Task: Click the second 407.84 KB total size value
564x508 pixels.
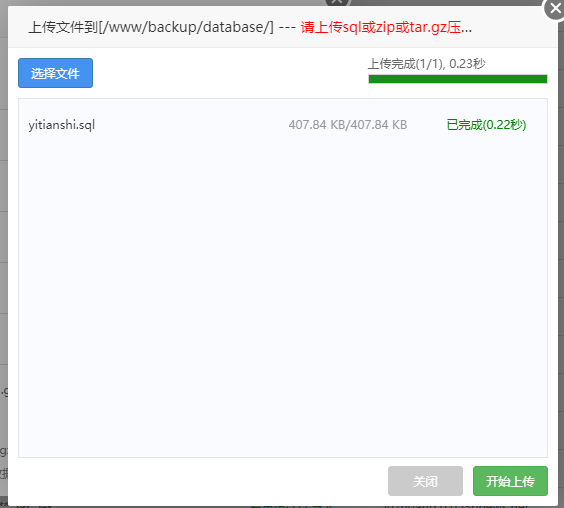Action: point(379,125)
